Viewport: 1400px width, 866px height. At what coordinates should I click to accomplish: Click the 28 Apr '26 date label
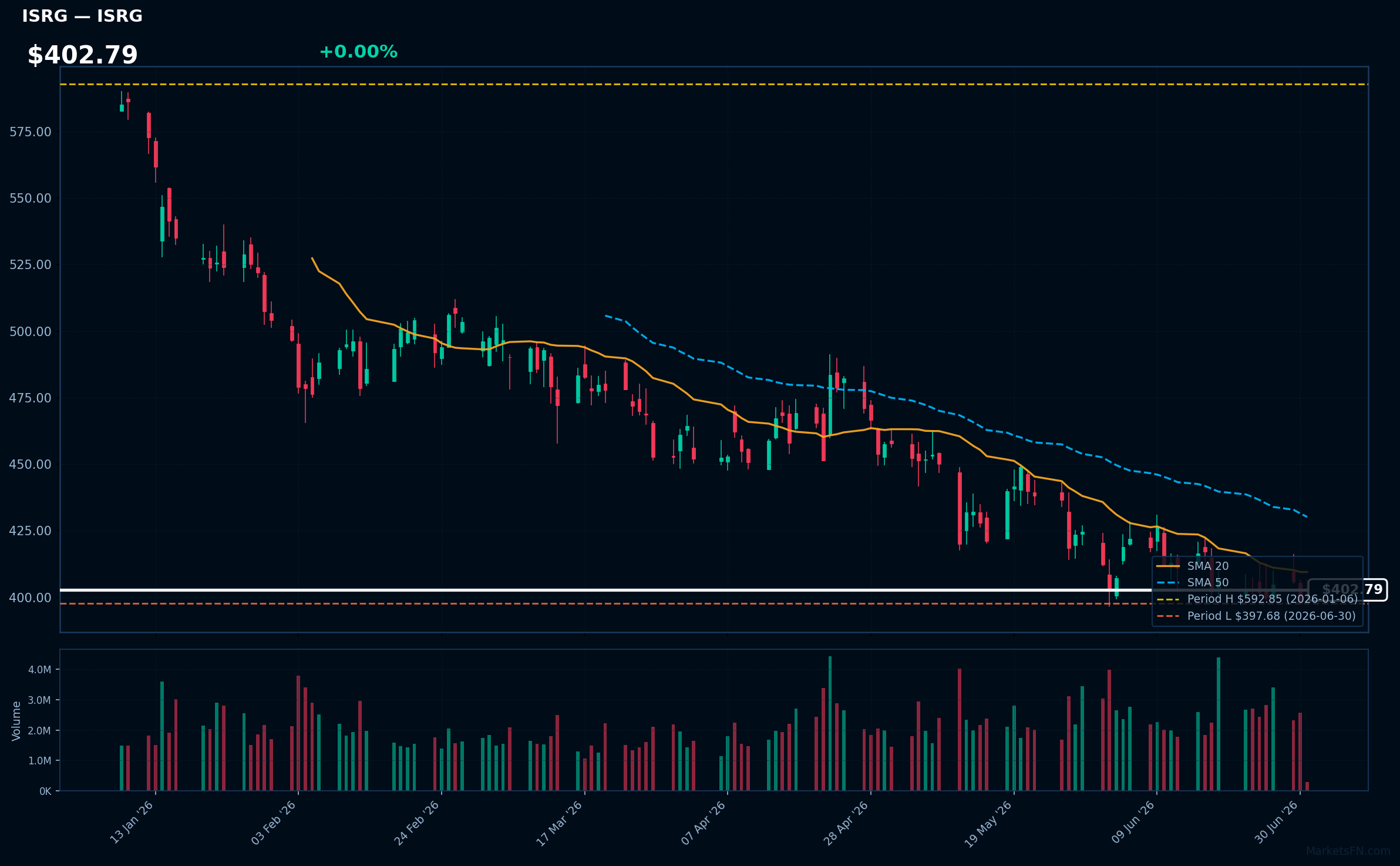click(x=846, y=823)
